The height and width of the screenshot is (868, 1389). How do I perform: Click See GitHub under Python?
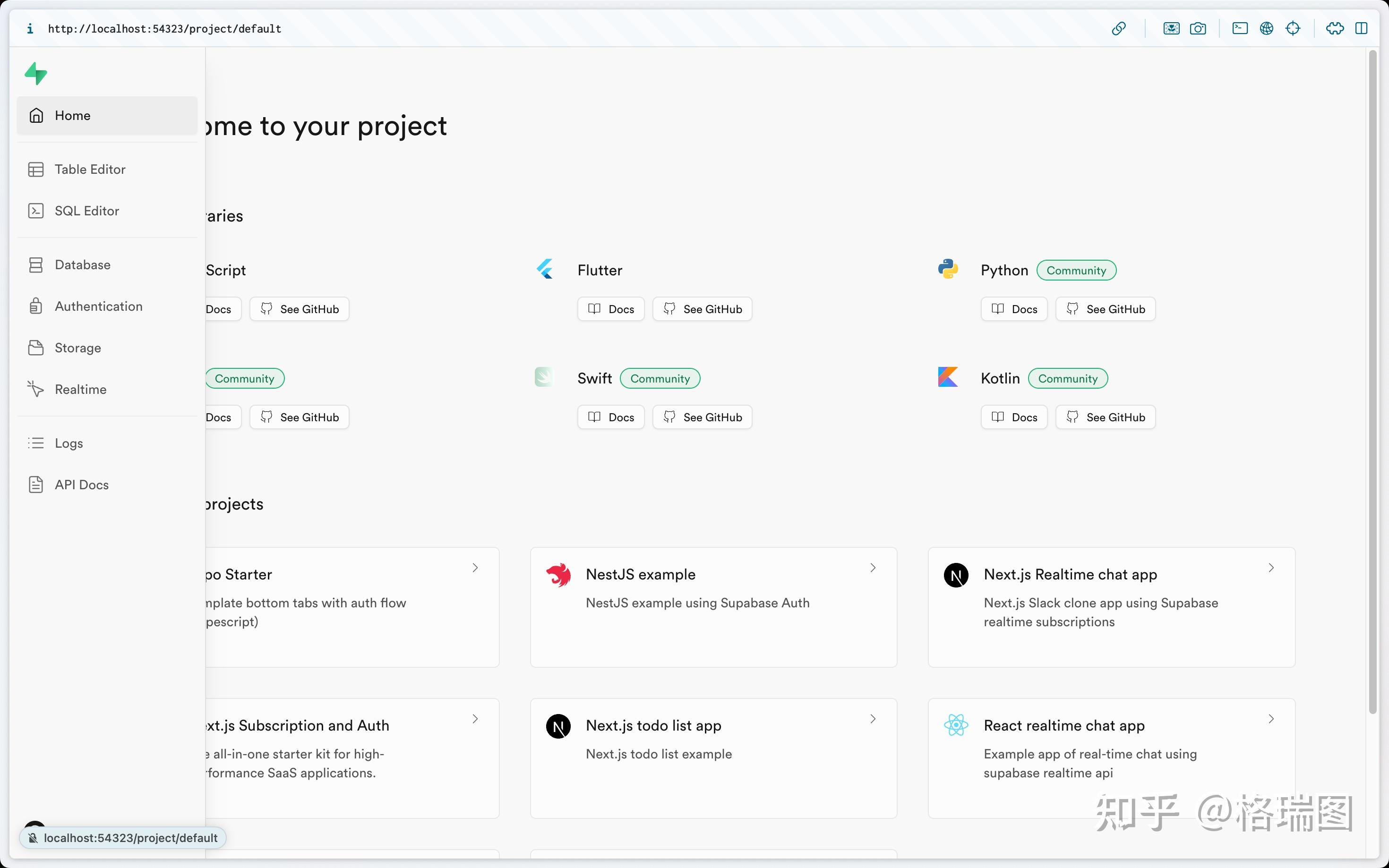point(1106,309)
